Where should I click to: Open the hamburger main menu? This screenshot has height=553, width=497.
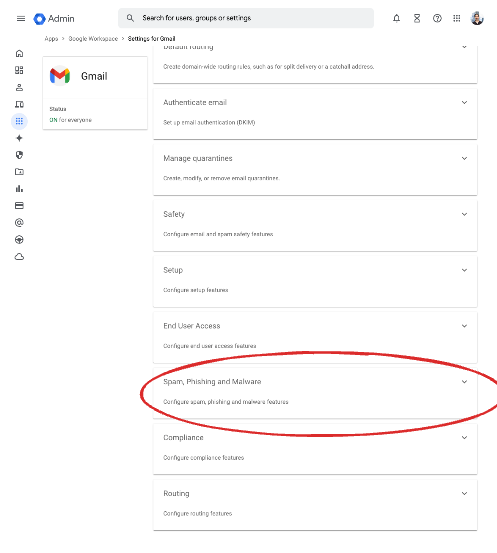point(21,18)
